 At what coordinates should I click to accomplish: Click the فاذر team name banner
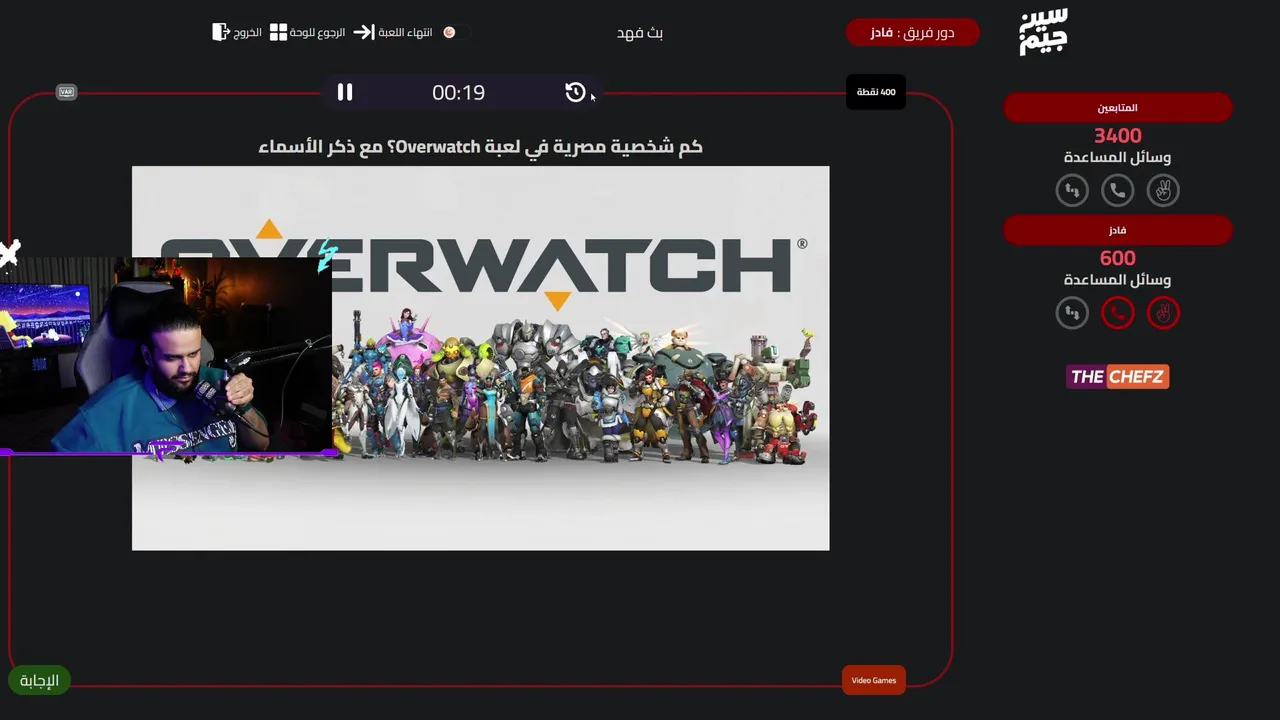[x=1118, y=230]
